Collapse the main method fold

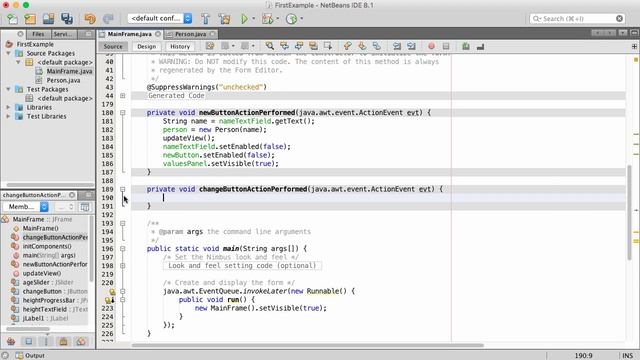point(123,249)
